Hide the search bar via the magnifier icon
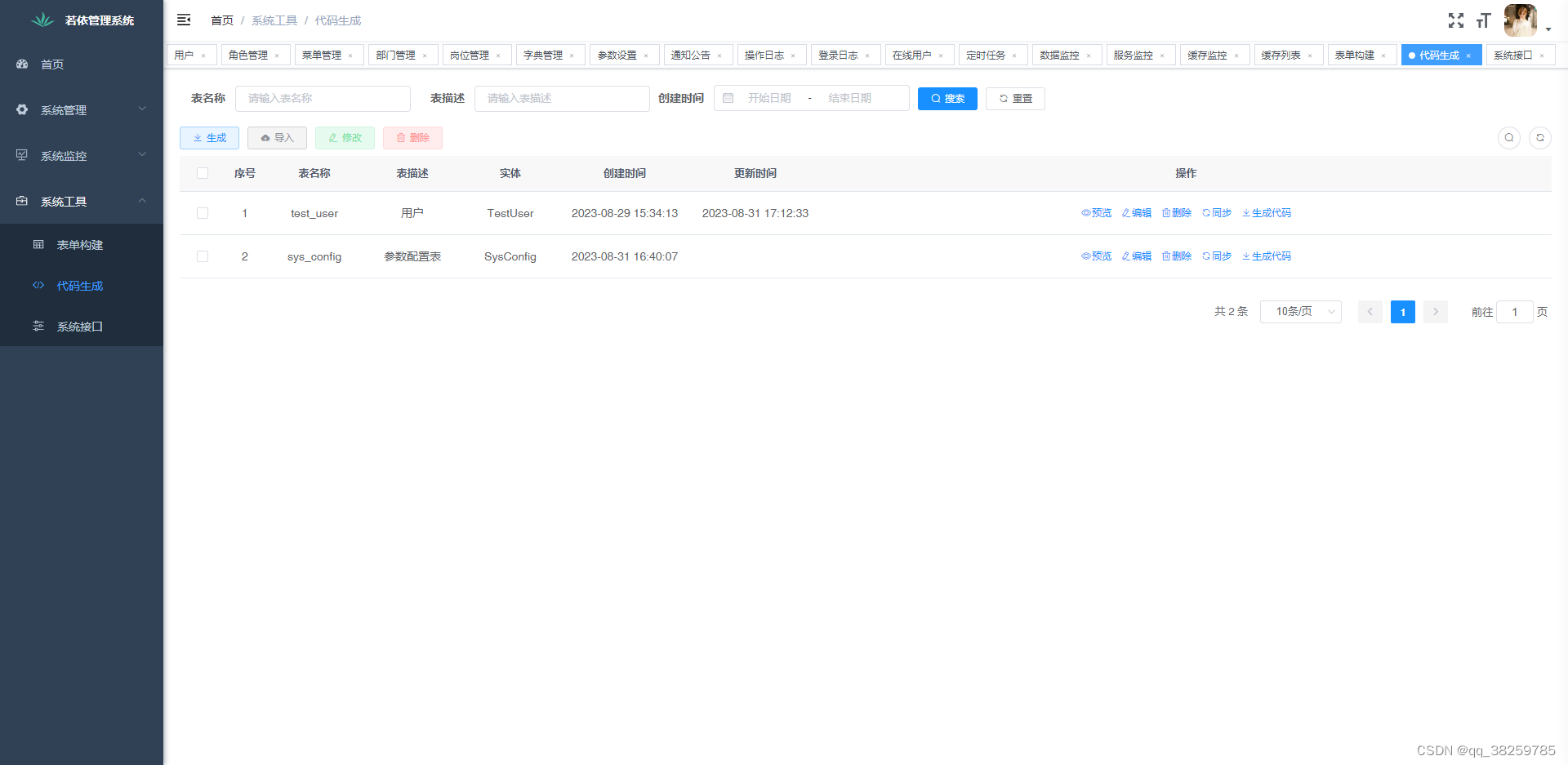1568x765 pixels. tap(1508, 137)
